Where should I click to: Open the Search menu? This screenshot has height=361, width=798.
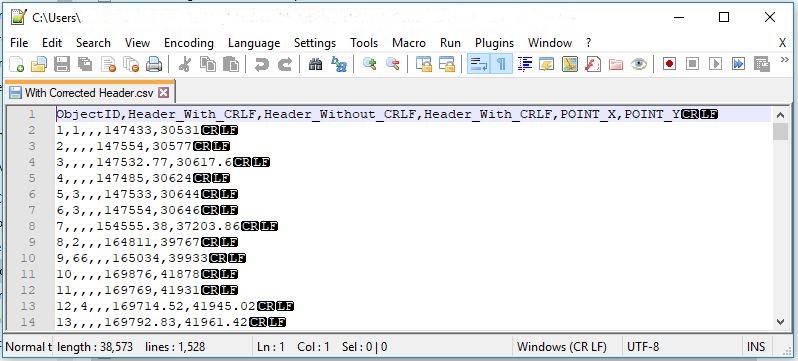click(x=93, y=43)
